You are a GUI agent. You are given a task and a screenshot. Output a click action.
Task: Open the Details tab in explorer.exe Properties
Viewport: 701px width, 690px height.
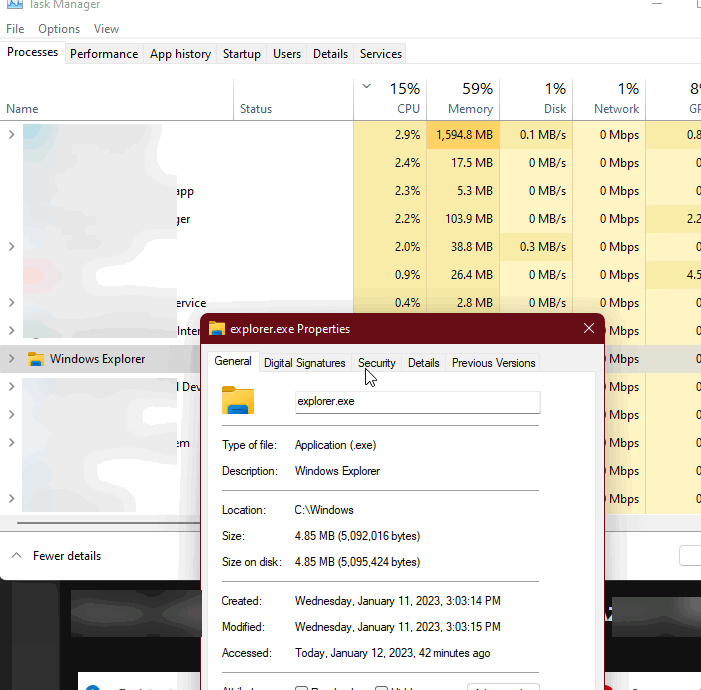point(423,363)
